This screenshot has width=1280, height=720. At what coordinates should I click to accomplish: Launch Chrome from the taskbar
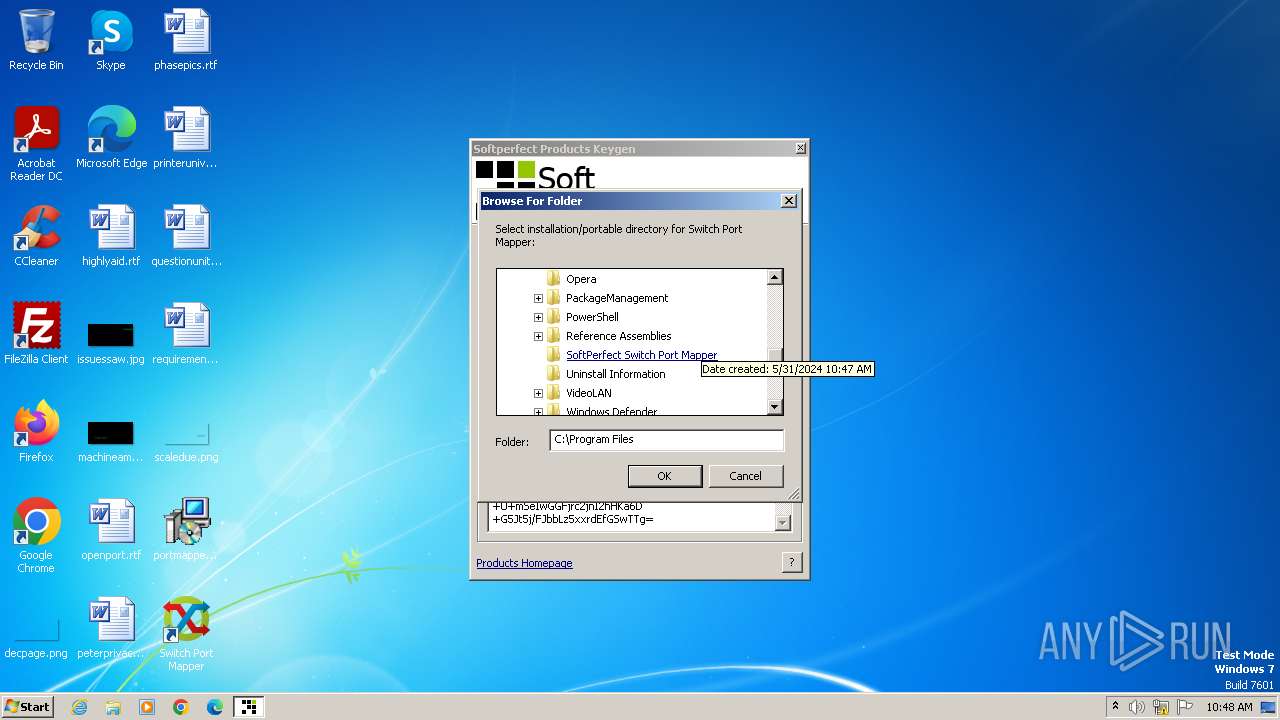click(181, 707)
